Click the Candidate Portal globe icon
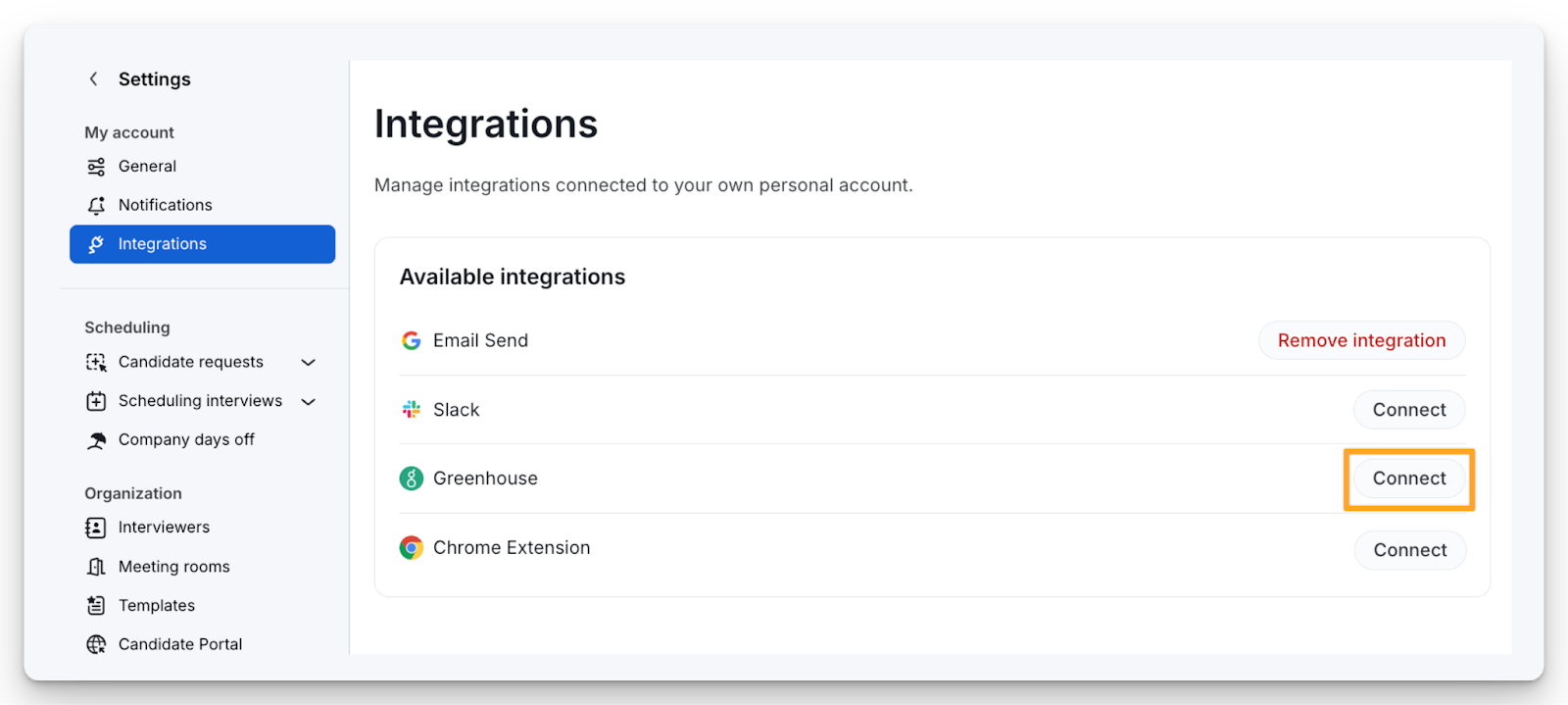This screenshot has height=705, width=1568. click(x=96, y=644)
